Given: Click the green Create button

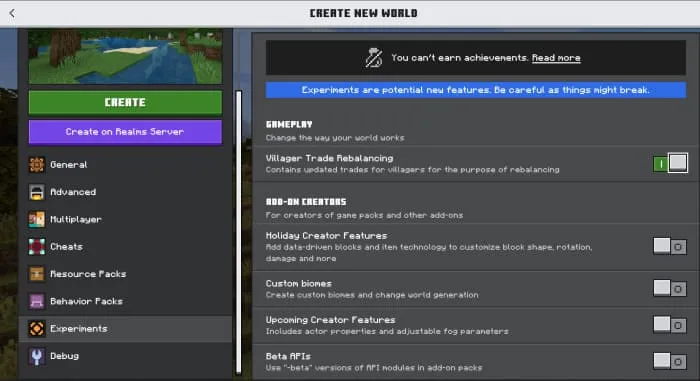Looking at the screenshot, I should (x=125, y=103).
